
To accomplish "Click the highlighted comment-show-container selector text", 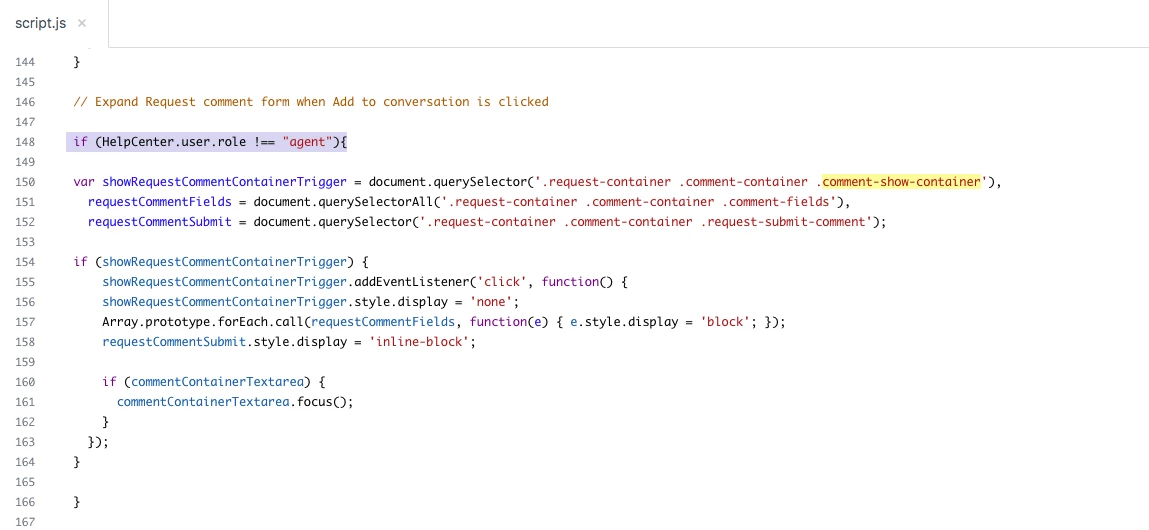I will coord(901,182).
